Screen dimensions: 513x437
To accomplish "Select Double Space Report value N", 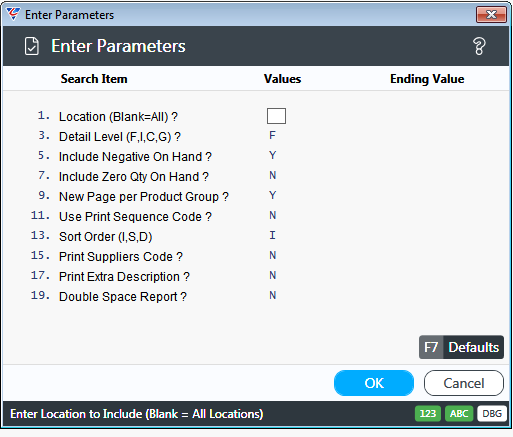I will (x=273, y=295).
